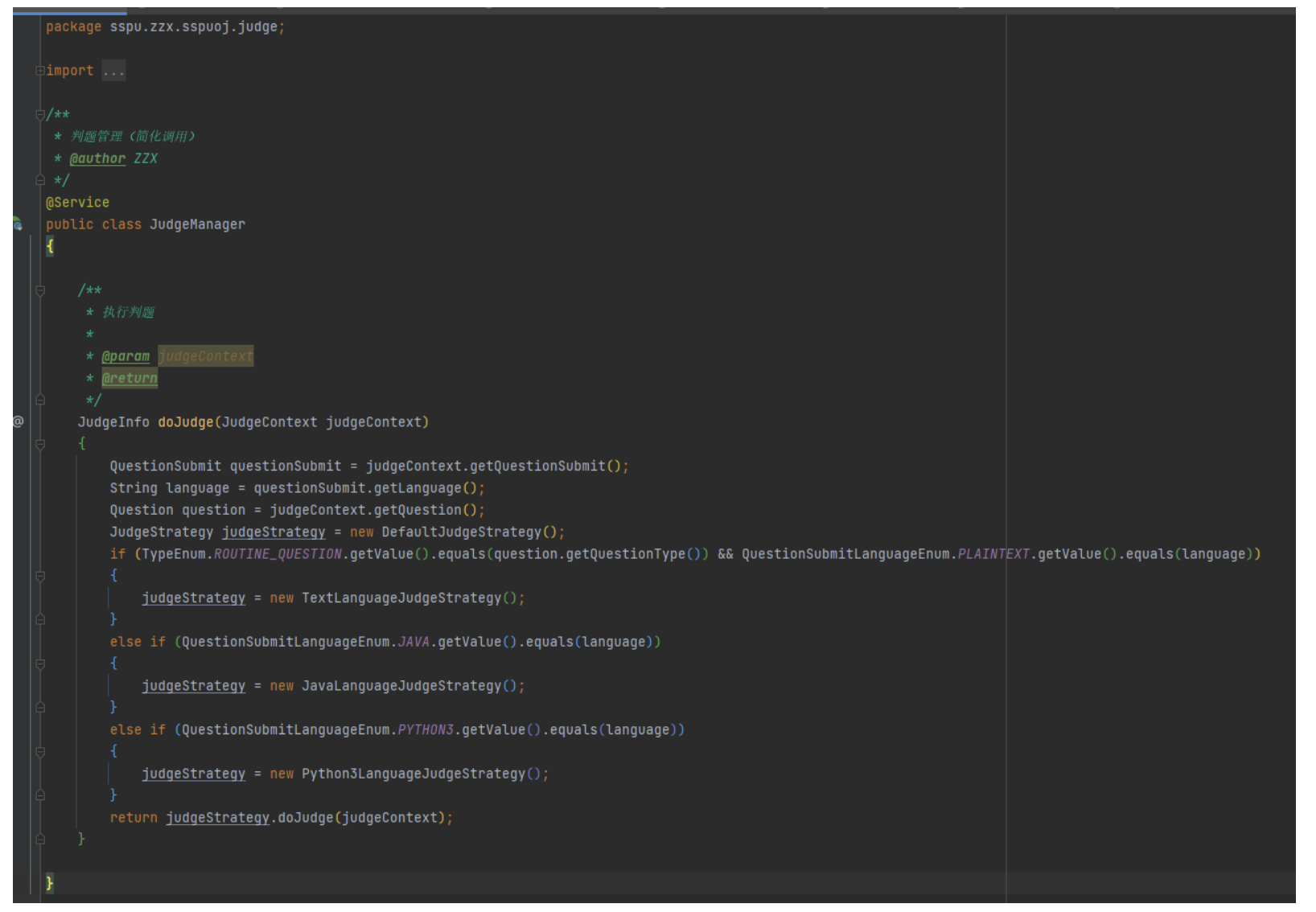The width and height of the screenshot is (1316, 912).
Task: Click the @ gutter icon beside doJudge
Action: pyautogui.click(x=18, y=421)
